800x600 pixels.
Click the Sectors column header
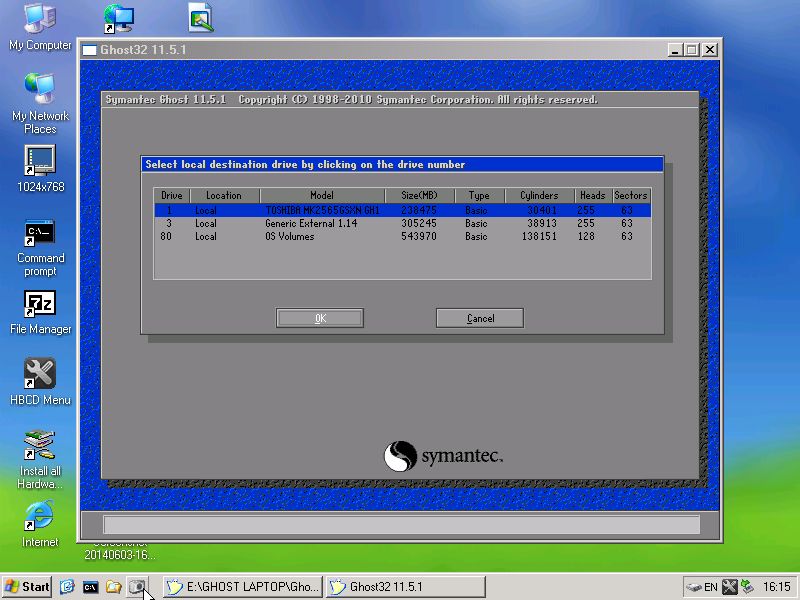(631, 195)
